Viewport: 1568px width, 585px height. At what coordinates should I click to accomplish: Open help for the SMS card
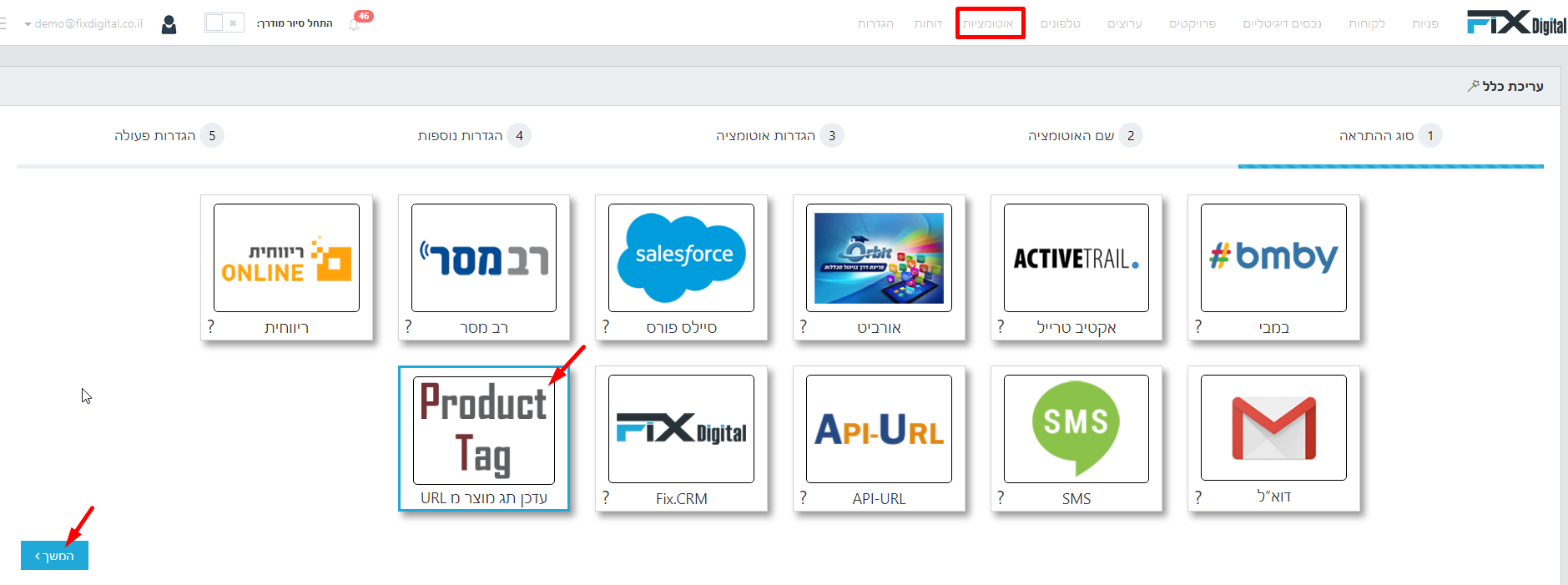[x=1001, y=497]
